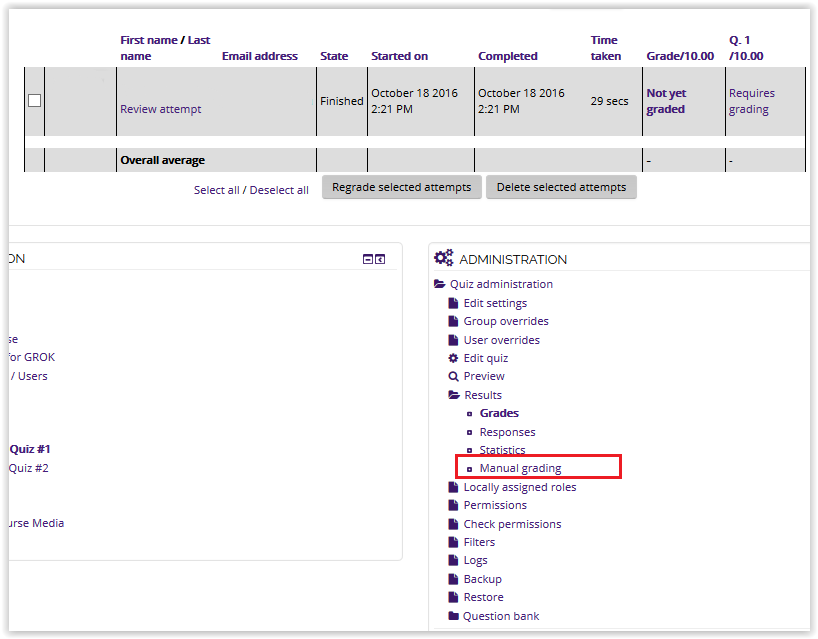This screenshot has height=639, width=818.
Task: Open Users link in navigation block
Action: [33, 376]
